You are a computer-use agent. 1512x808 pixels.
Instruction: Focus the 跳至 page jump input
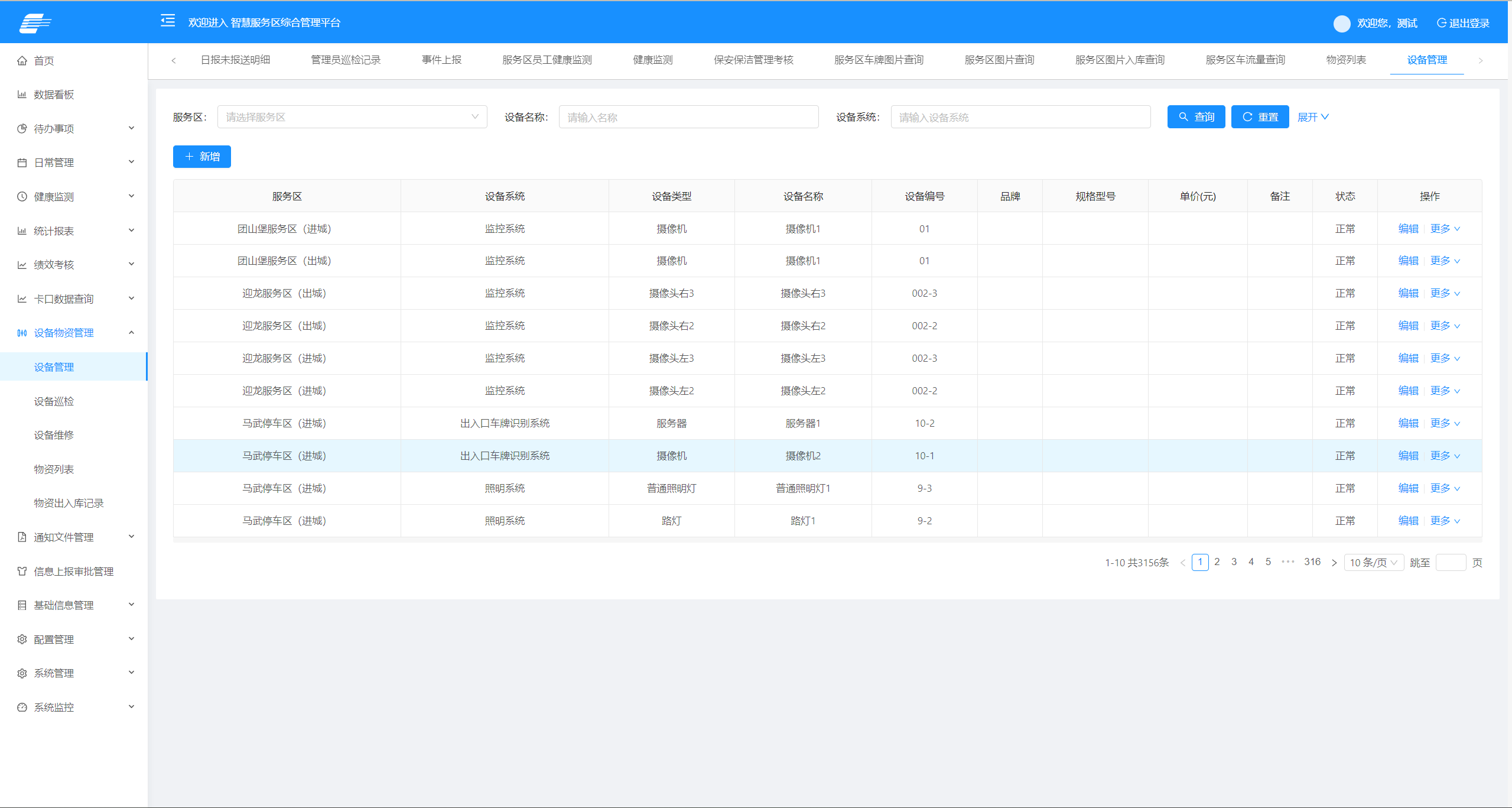[1451, 563]
